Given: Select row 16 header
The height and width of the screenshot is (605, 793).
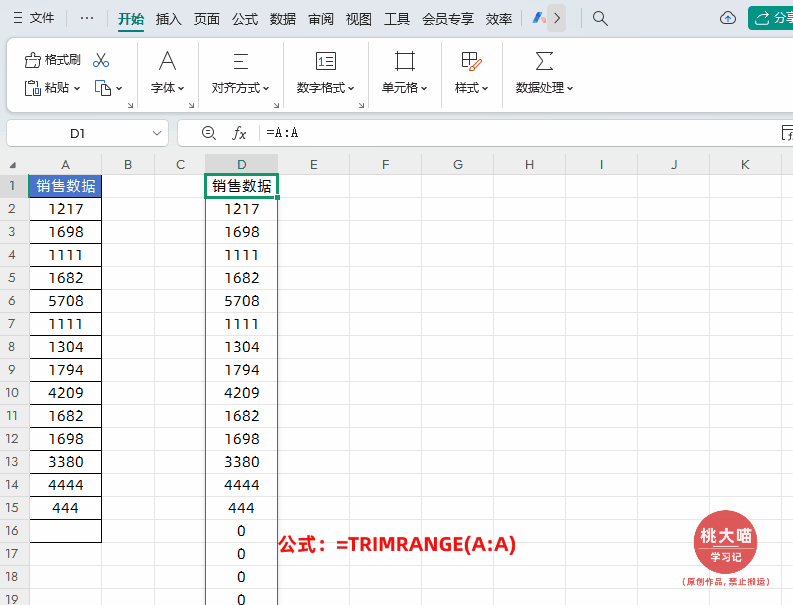Looking at the screenshot, I should [x=12, y=531].
